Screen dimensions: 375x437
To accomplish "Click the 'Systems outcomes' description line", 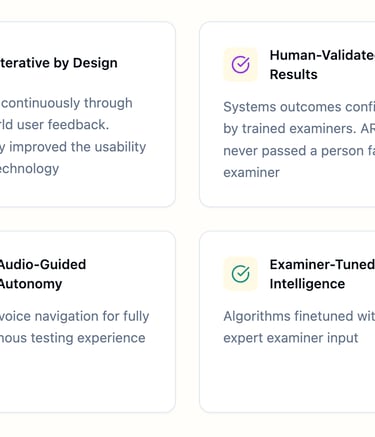I will click(299, 107).
